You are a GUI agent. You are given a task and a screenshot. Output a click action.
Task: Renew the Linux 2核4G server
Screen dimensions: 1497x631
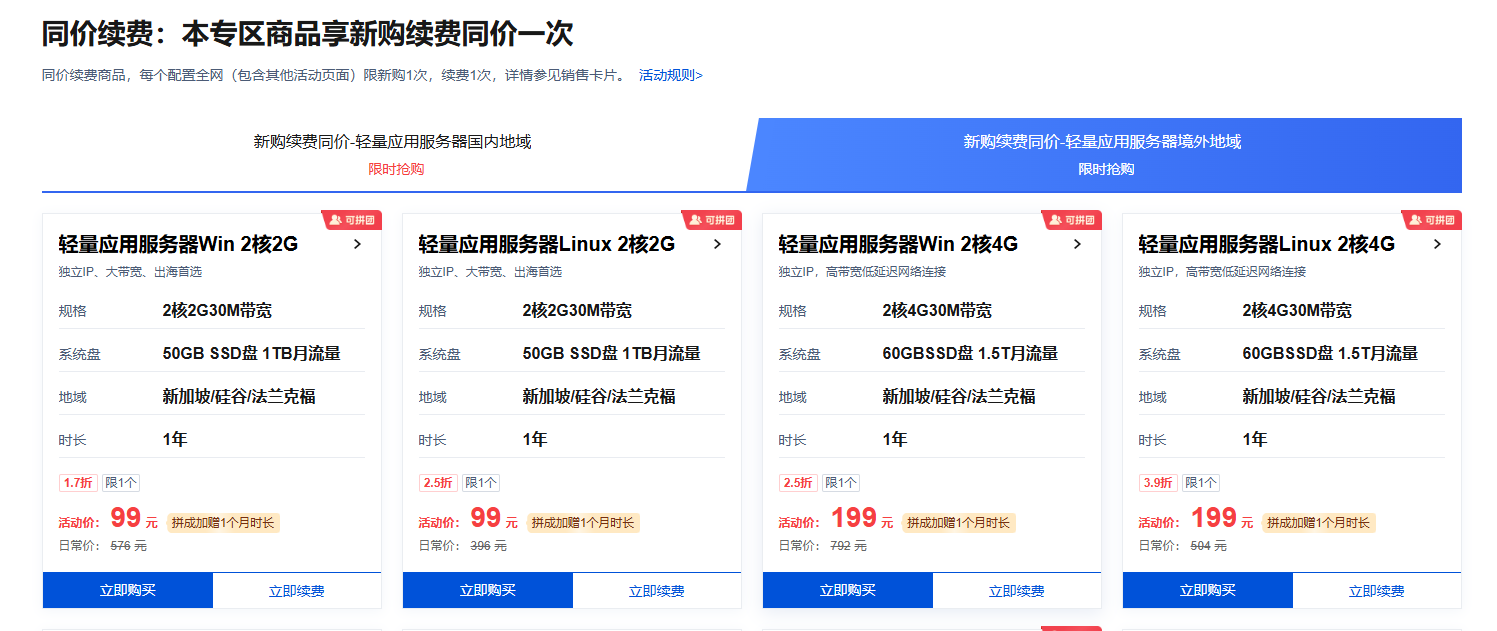click(1377, 591)
